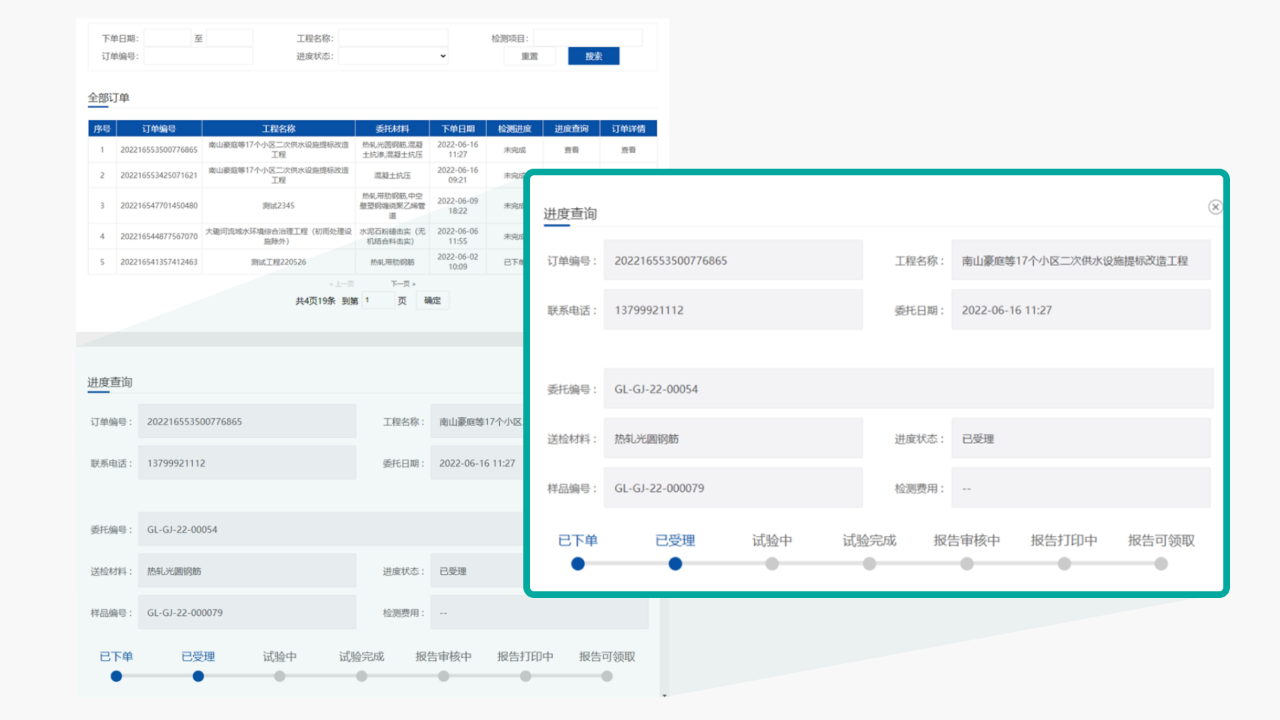
Task: Click 已下单 step dot in enlarged popup
Action: [x=578, y=563]
